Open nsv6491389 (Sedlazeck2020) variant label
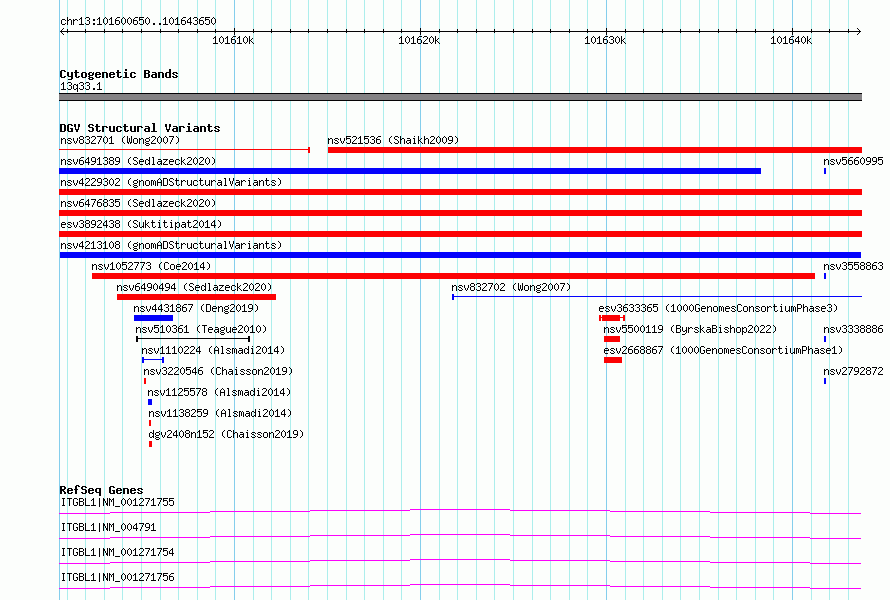 coord(138,161)
